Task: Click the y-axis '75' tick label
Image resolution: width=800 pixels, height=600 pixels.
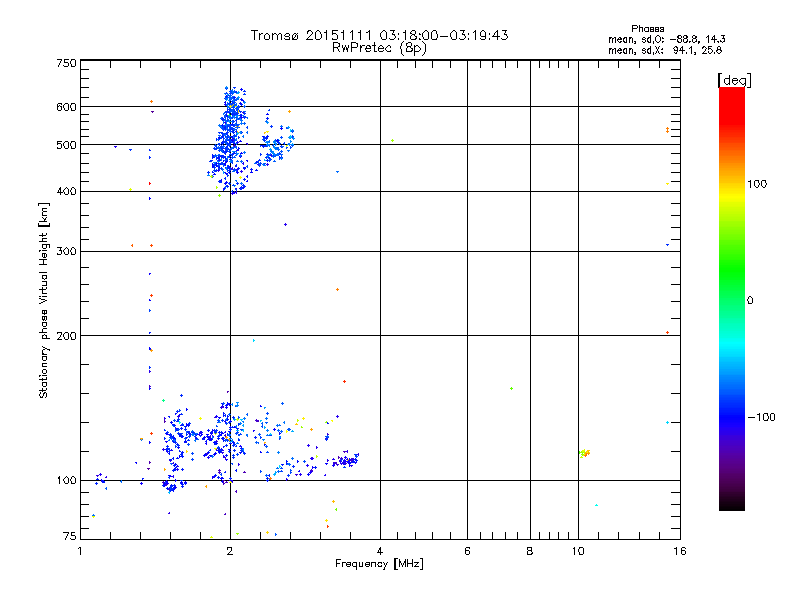Action: point(70,536)
